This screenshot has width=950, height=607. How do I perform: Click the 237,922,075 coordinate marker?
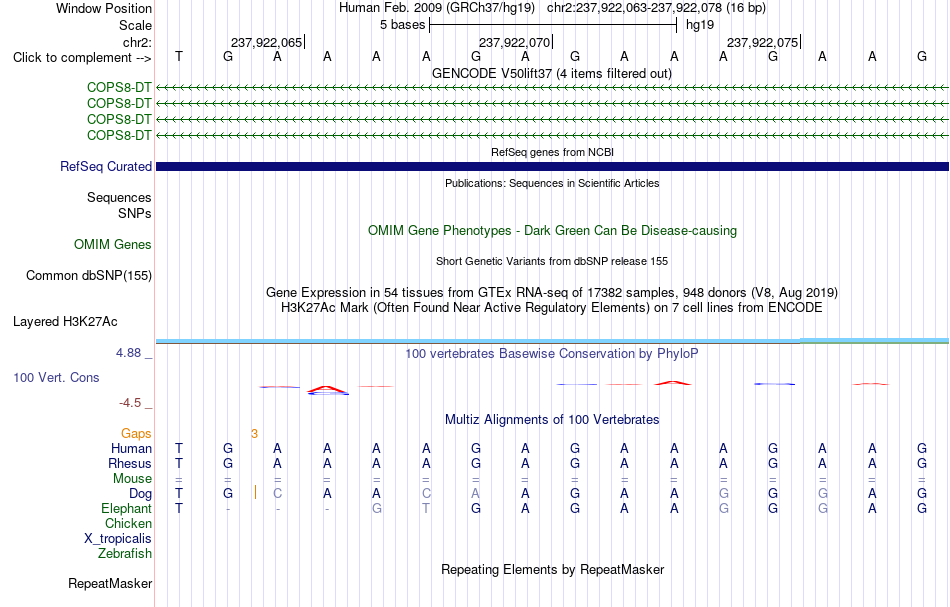pos(763,42)
